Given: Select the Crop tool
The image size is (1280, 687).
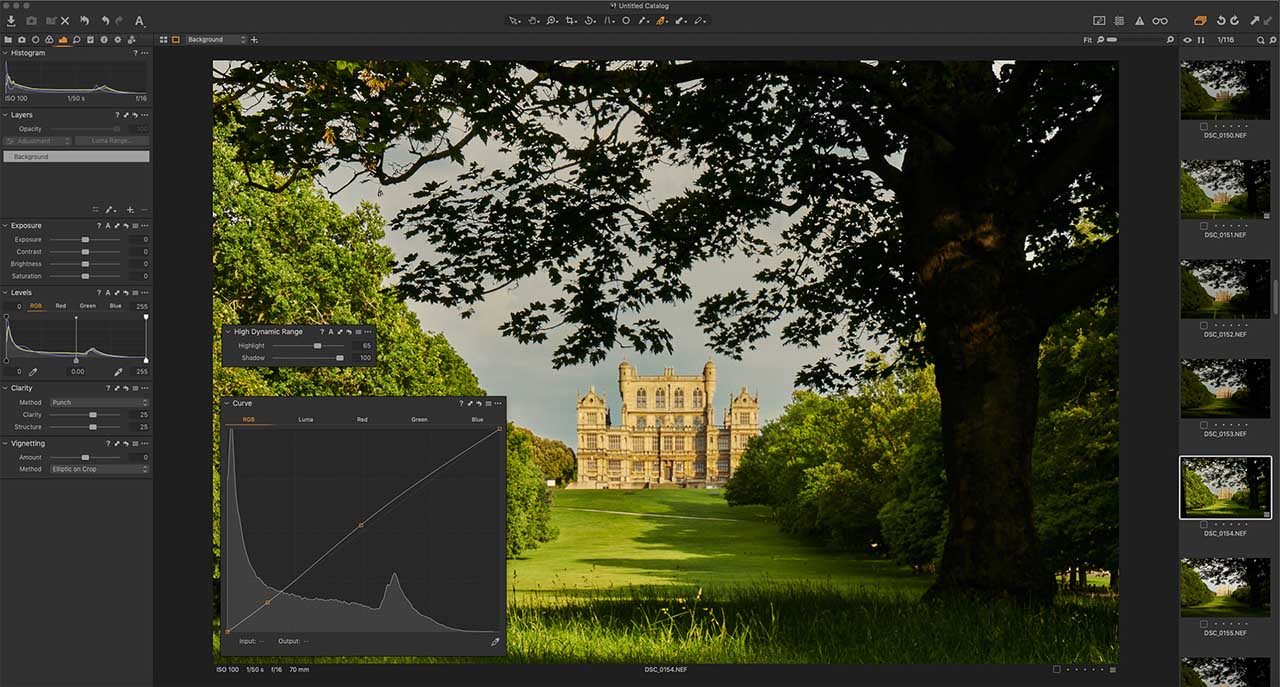Looking at the screenshot, I should [571, 20].
